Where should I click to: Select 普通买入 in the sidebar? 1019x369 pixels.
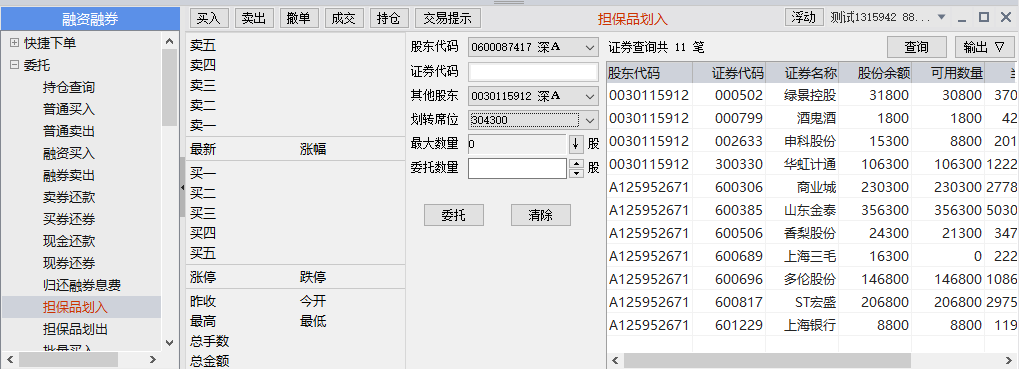tap(69, 109)
